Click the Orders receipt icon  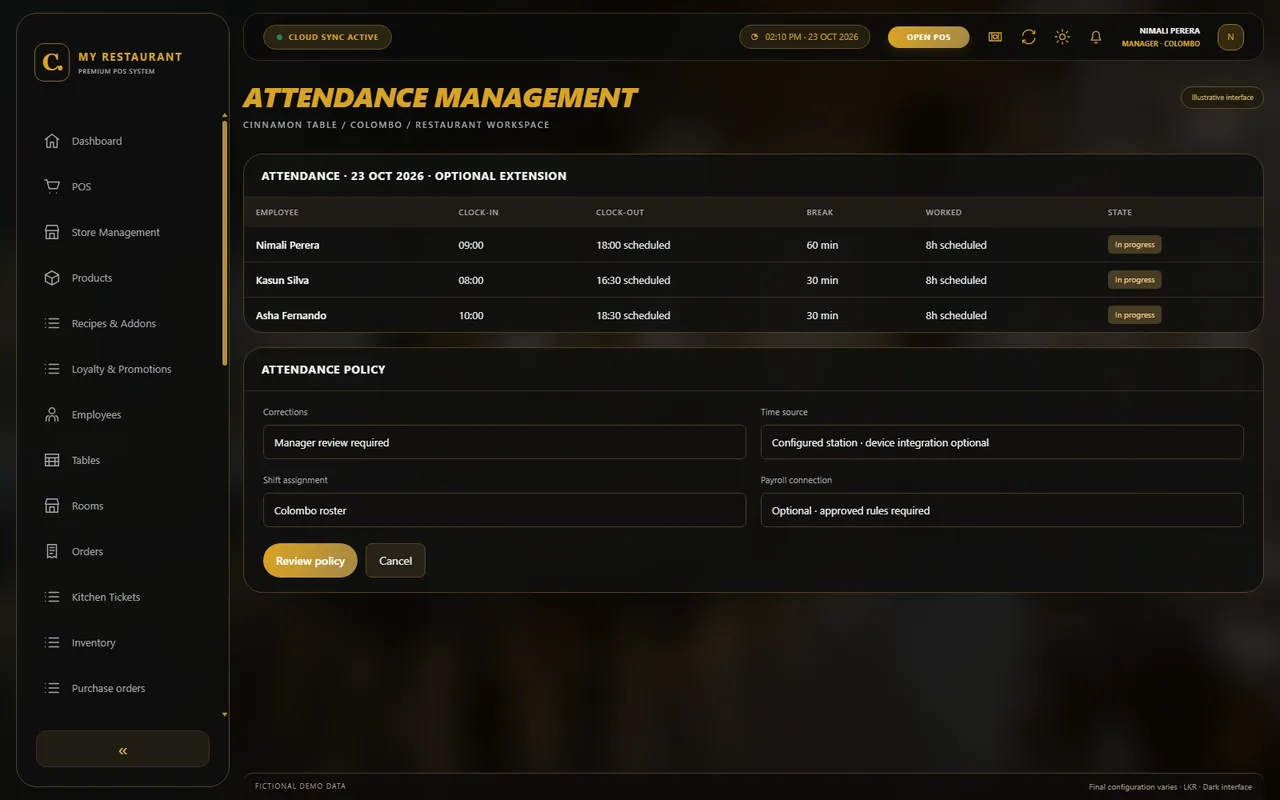[x=52, y=551]
